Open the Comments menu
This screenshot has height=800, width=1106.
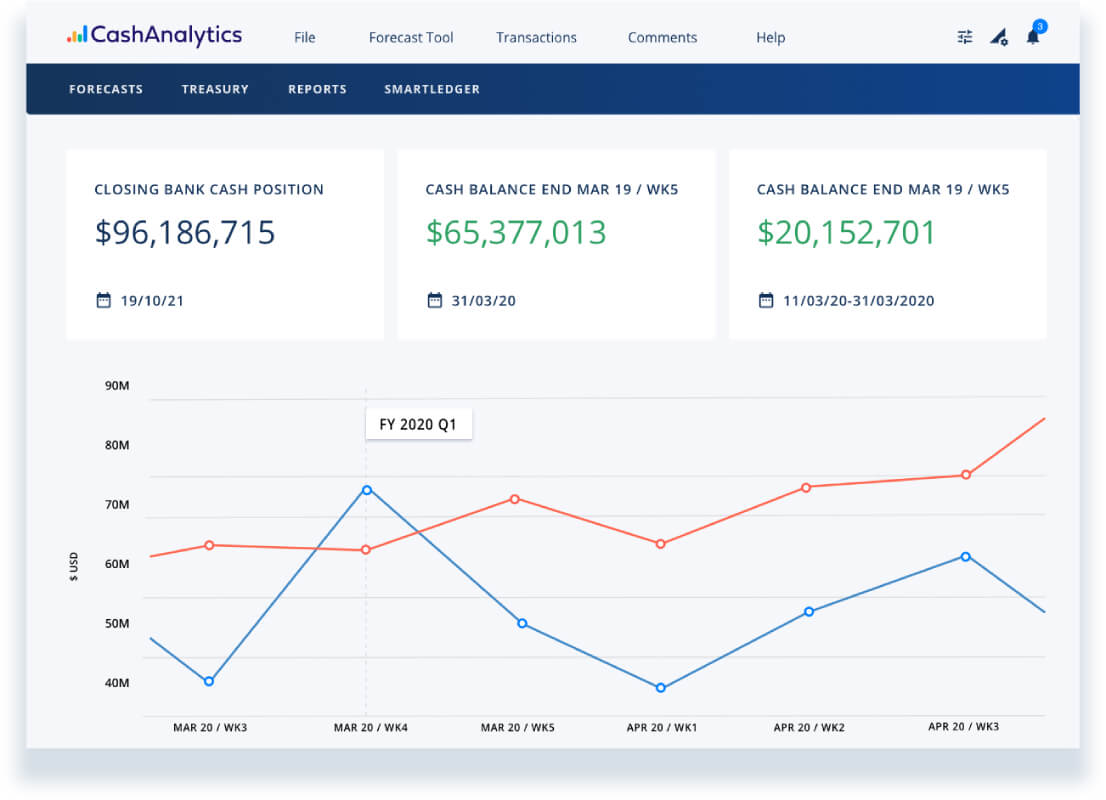[x=662, y=37]
